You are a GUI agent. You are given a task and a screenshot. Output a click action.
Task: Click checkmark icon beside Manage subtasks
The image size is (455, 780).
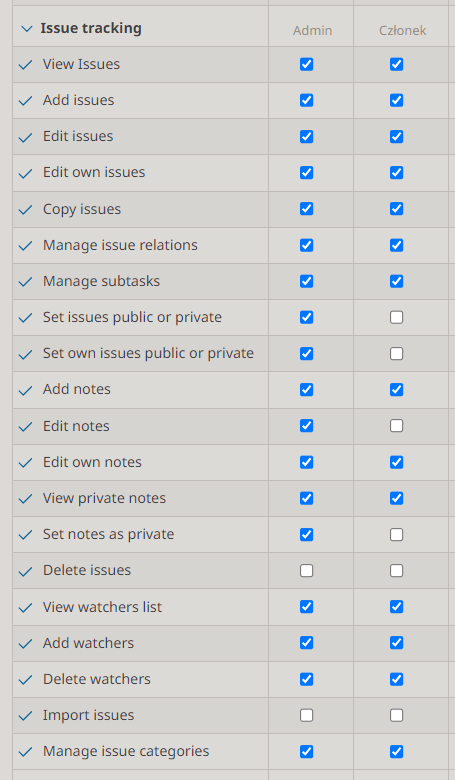tap(25, 282)
